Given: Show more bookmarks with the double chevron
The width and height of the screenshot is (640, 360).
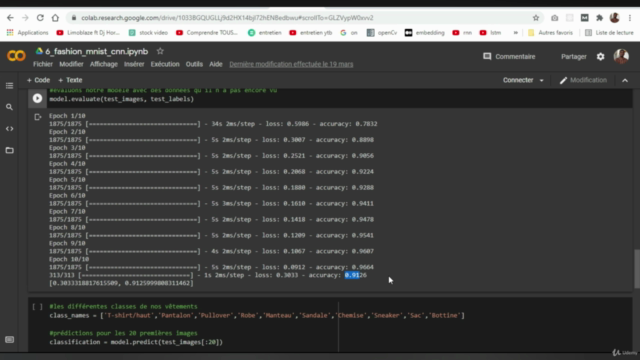Looking at the screenshot, I should tap(516, 33).
